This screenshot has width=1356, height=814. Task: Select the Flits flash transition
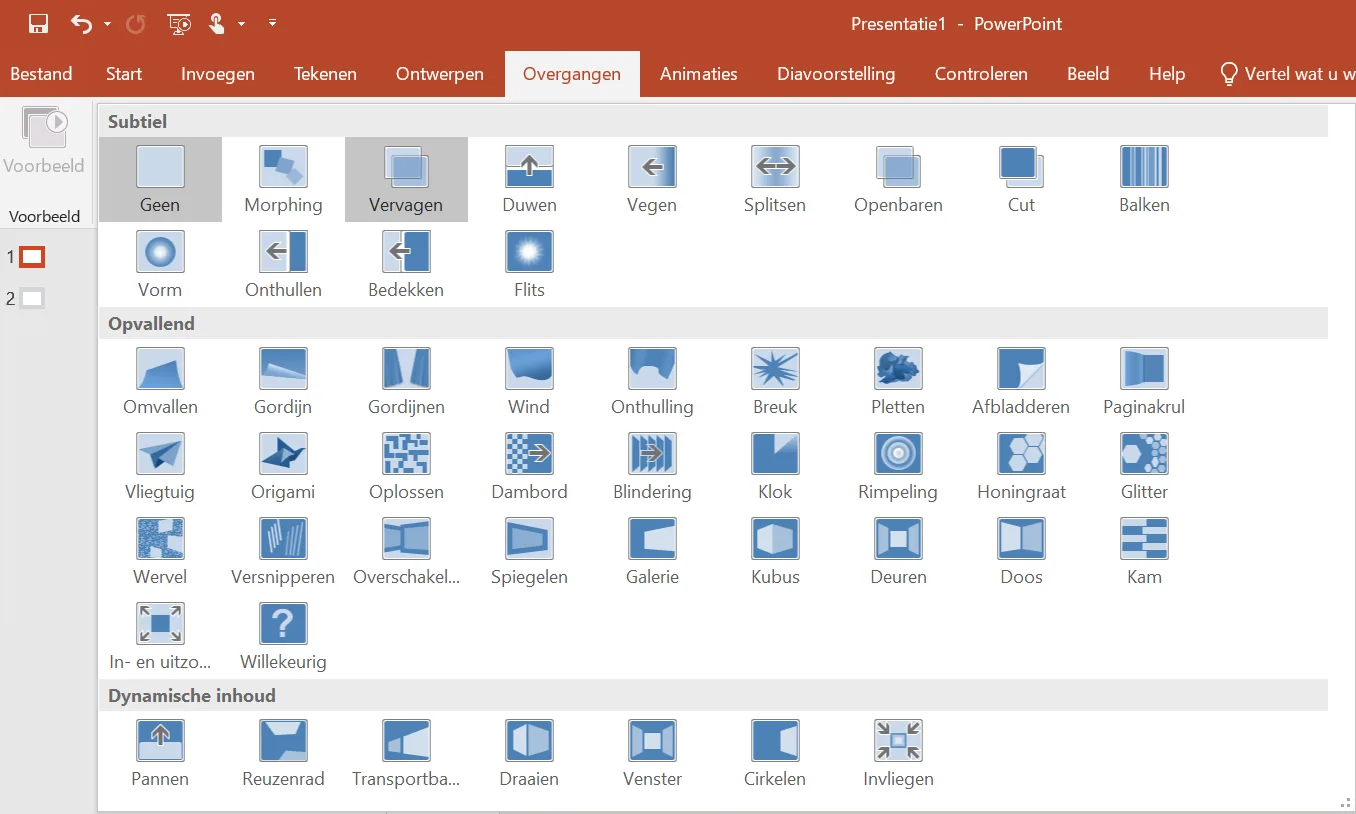click(x=529, y=264)
